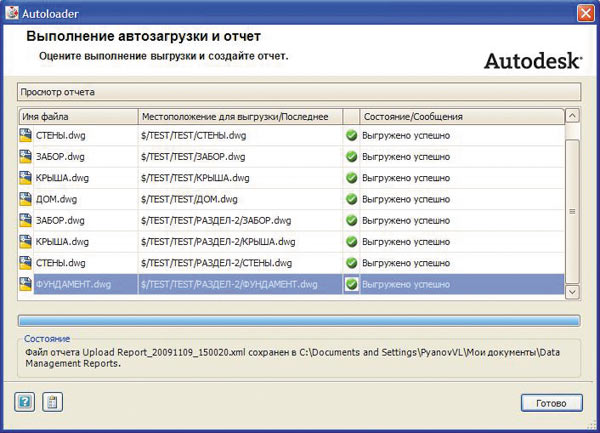This screenshot has width=600, height=433.
Task: Click path $/TEST/TEST/ЗАБОР.dwg
Action: (193, 156)
